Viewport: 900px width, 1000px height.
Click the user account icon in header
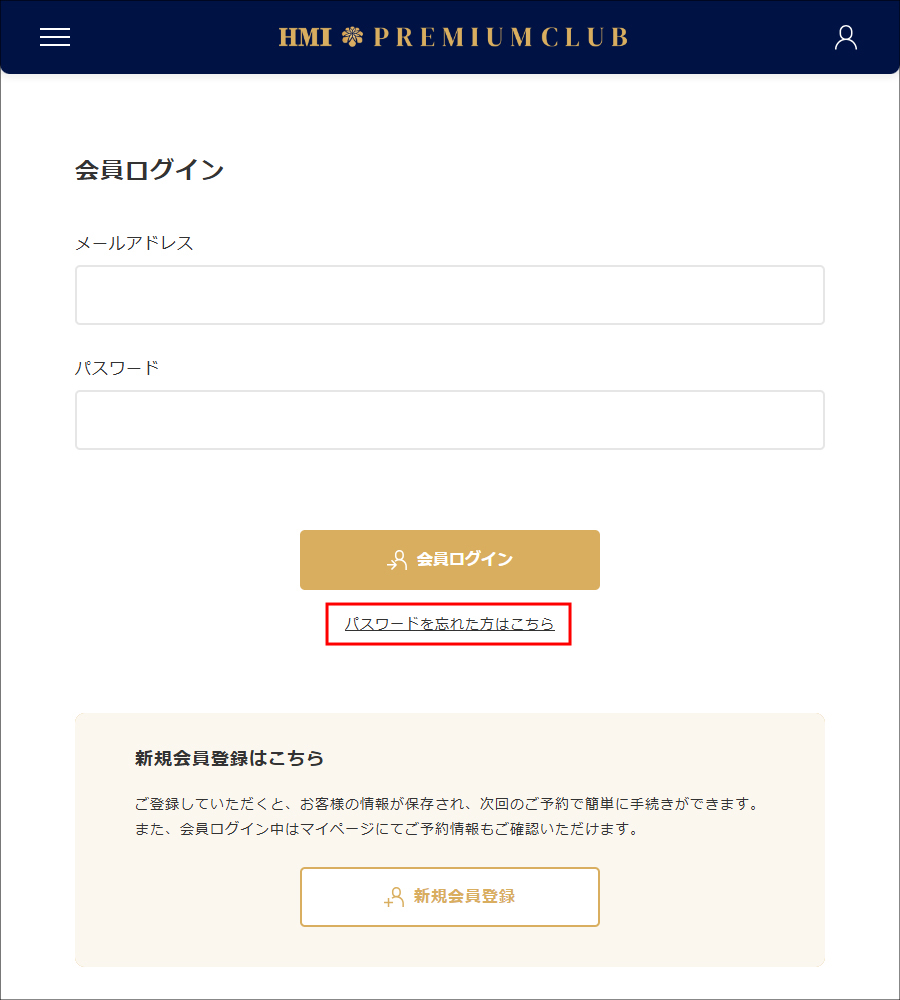tap(846, 37)
